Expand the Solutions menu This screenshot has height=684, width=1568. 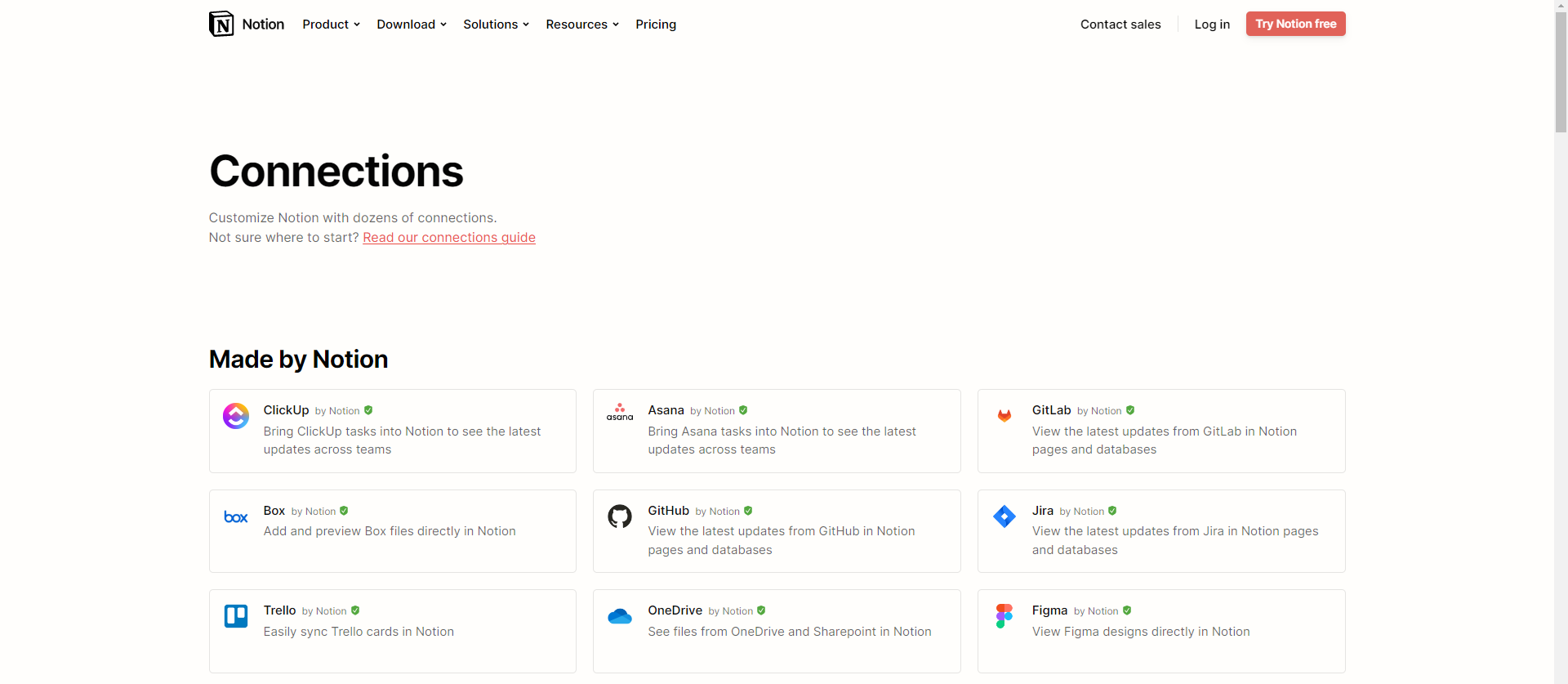click(496, 25)
